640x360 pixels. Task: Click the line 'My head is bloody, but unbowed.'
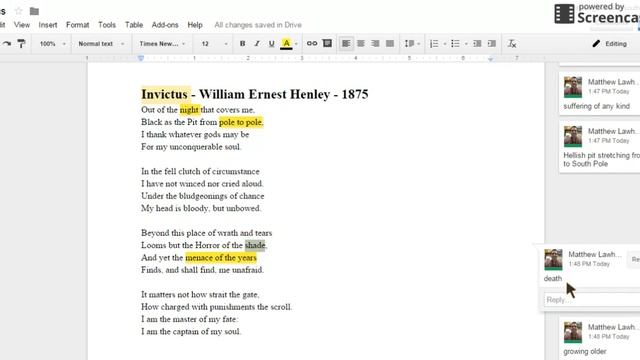click(201, 208)
